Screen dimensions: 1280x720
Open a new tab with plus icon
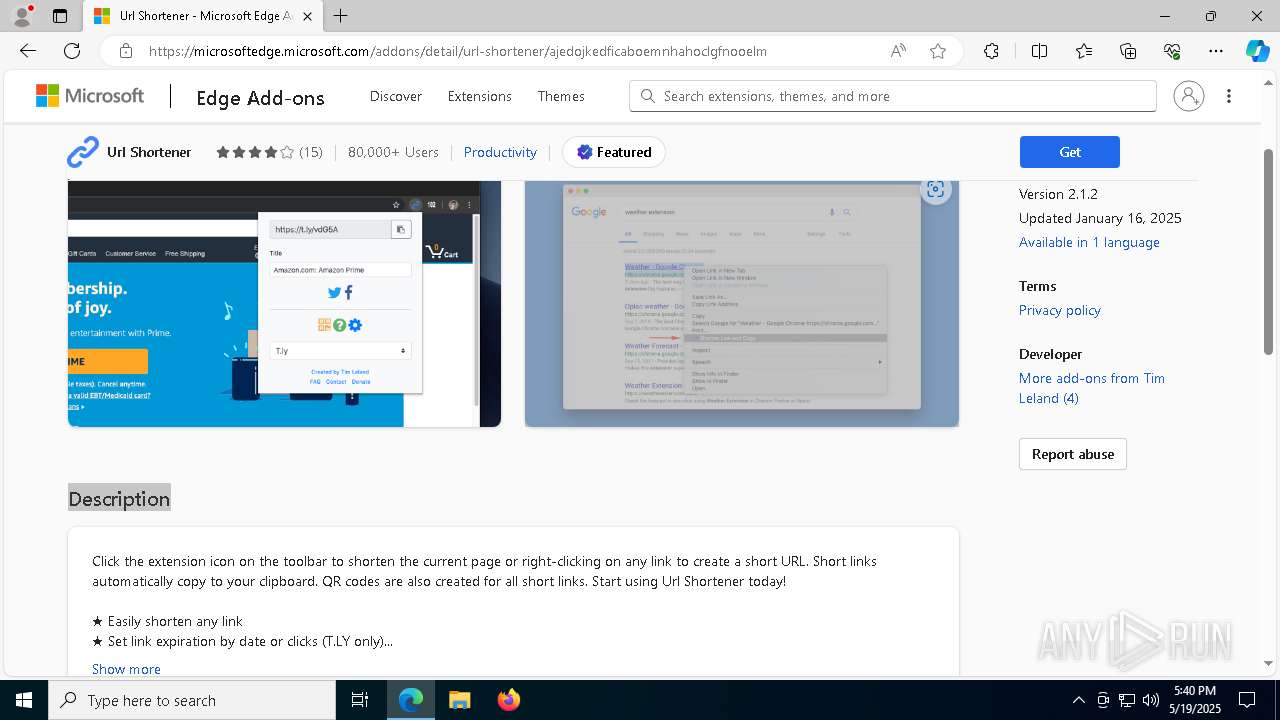point(341,16)
